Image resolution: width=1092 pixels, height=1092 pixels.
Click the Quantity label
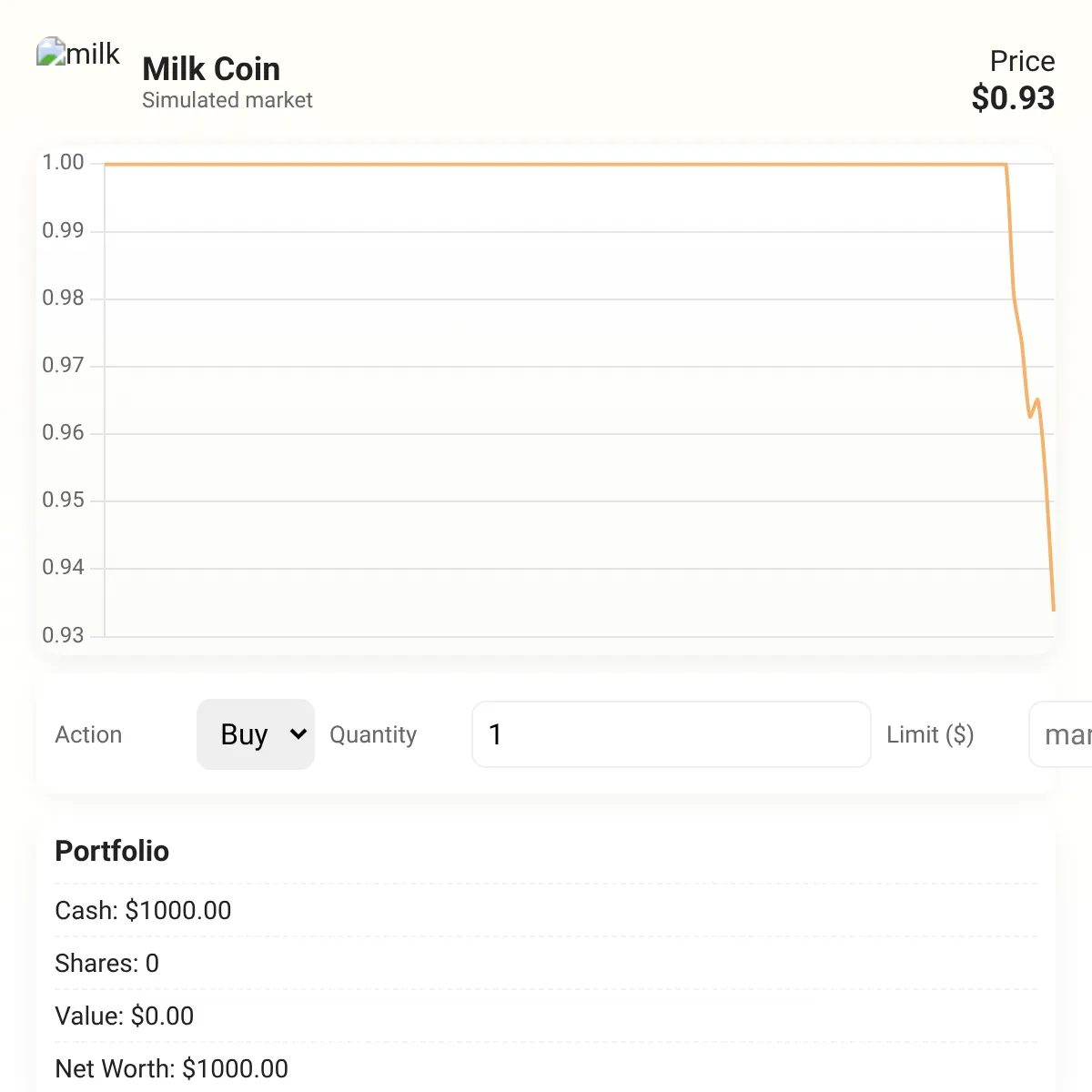coord(373,734)
